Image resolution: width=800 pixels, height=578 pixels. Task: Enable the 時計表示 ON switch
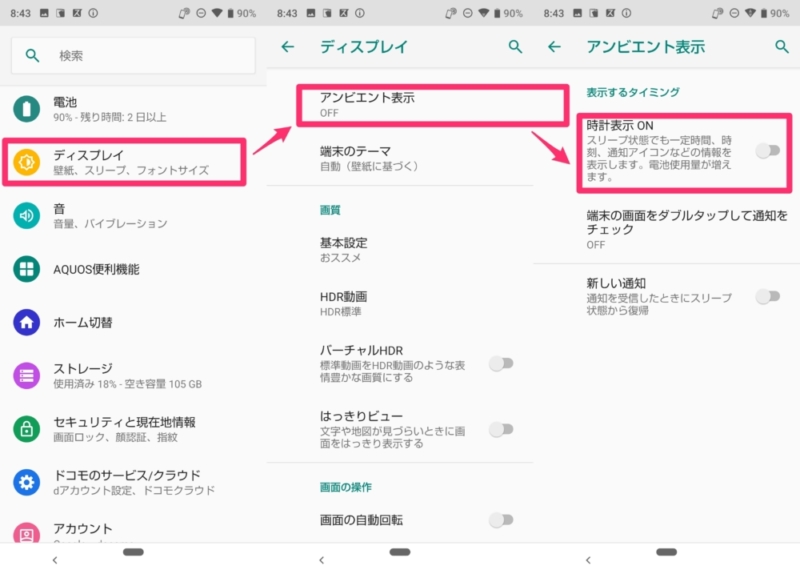pyautogui.click(x=768, y=150)
